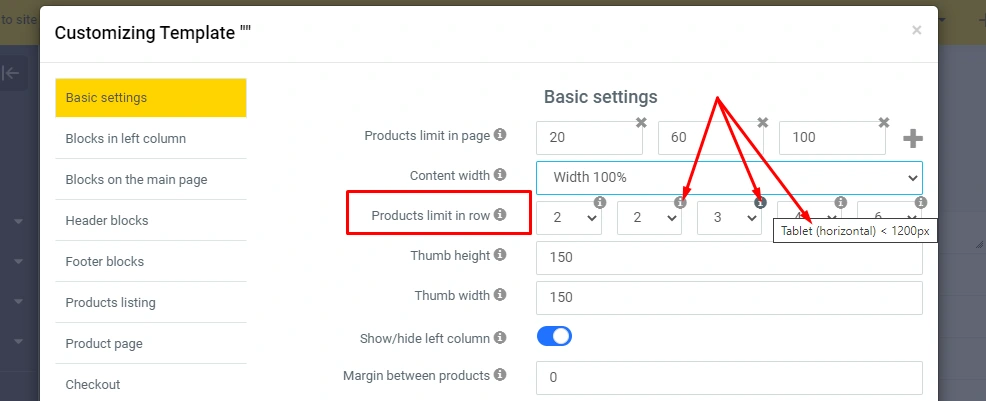
Task: Open the first Products limit in row dropdown
Action: click(569, 218)
